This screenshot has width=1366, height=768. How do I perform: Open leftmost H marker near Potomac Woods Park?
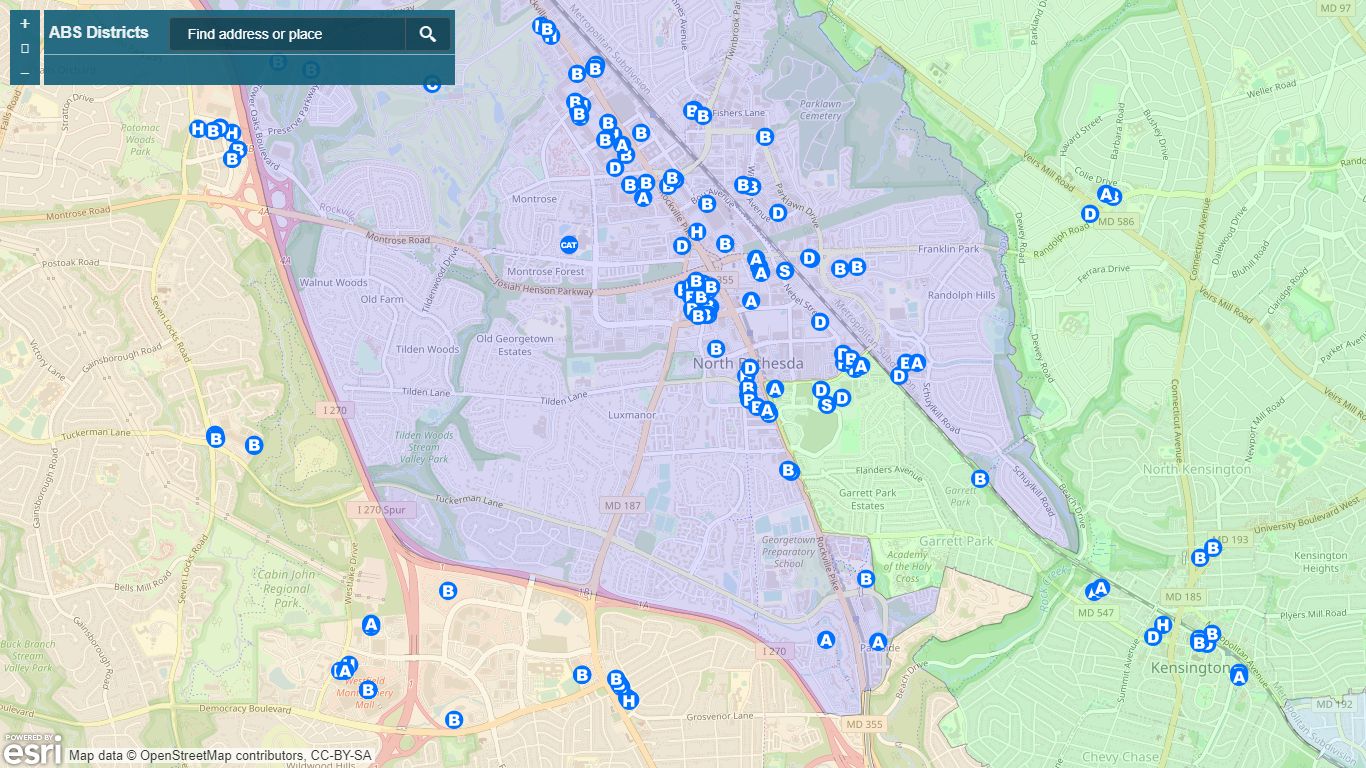pyautogui.click(x=198, y=128)
